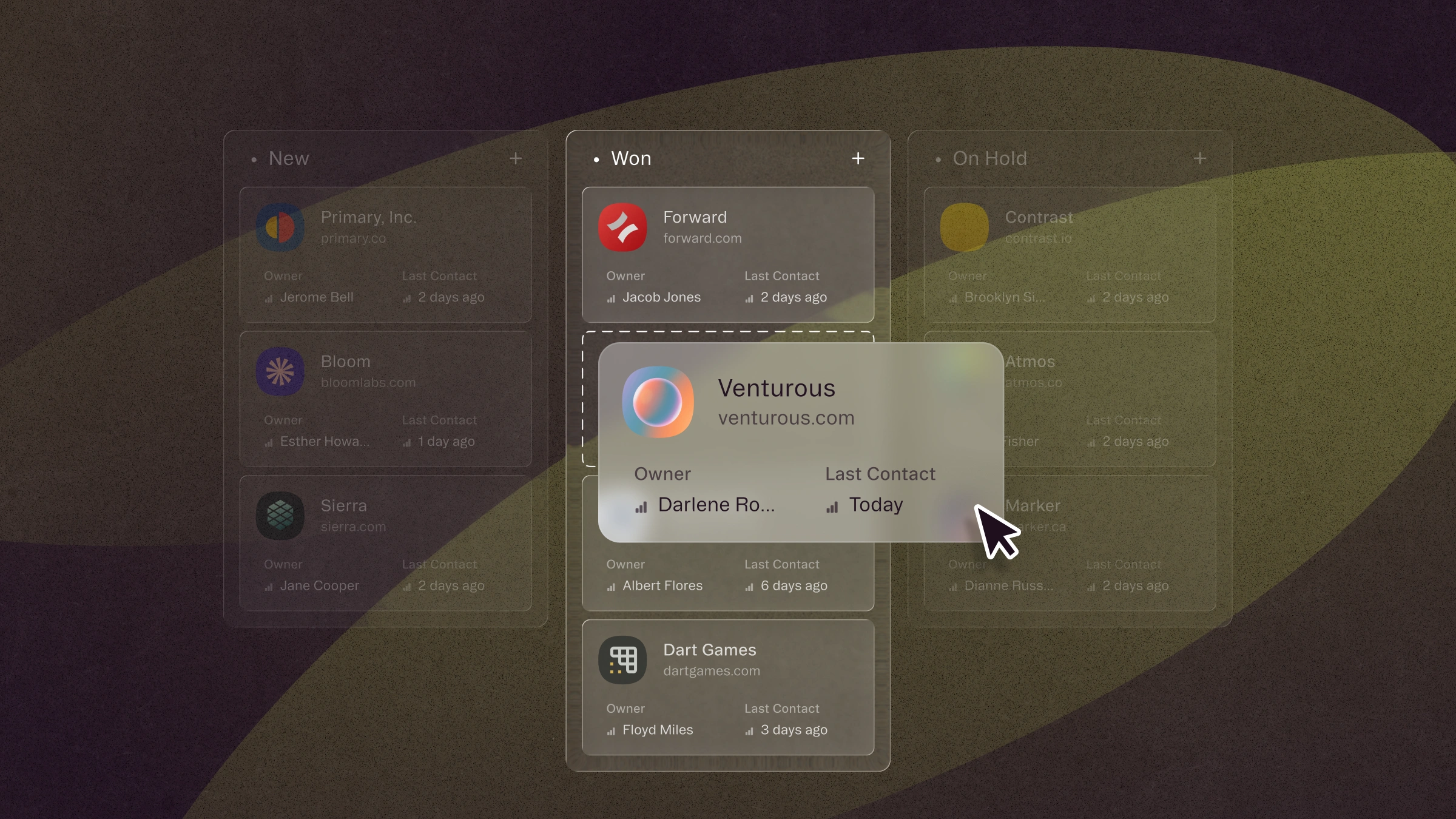Viewport: 1456px width, 819px height.
Task: Visit the sierra.com domain link
Action: [x=353, y=527]
